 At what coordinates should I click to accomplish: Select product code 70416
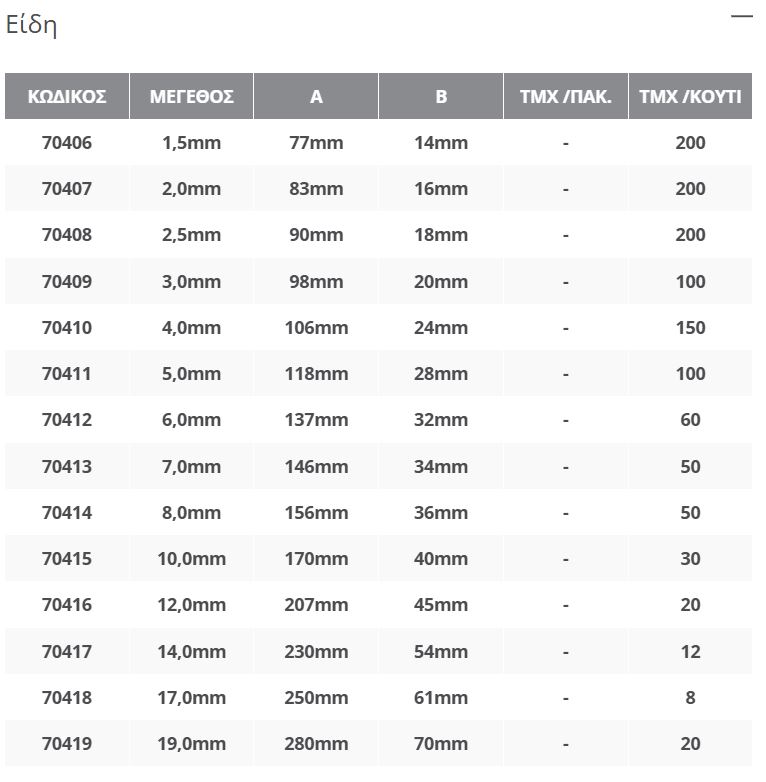pyautogui.click(x=67, y=605)
